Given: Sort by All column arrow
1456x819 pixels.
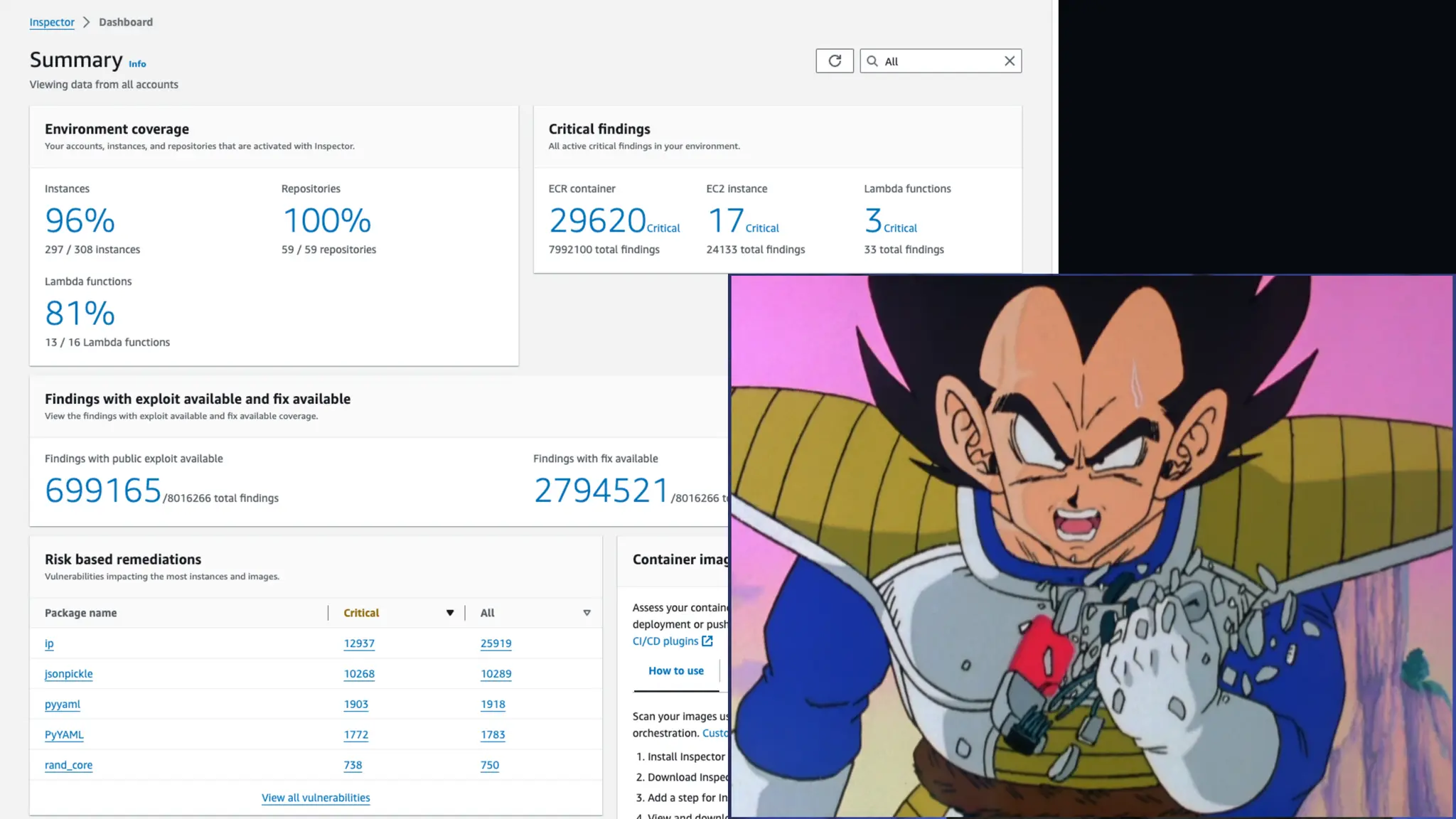Looking at the screenshot, I should point(587,613).
